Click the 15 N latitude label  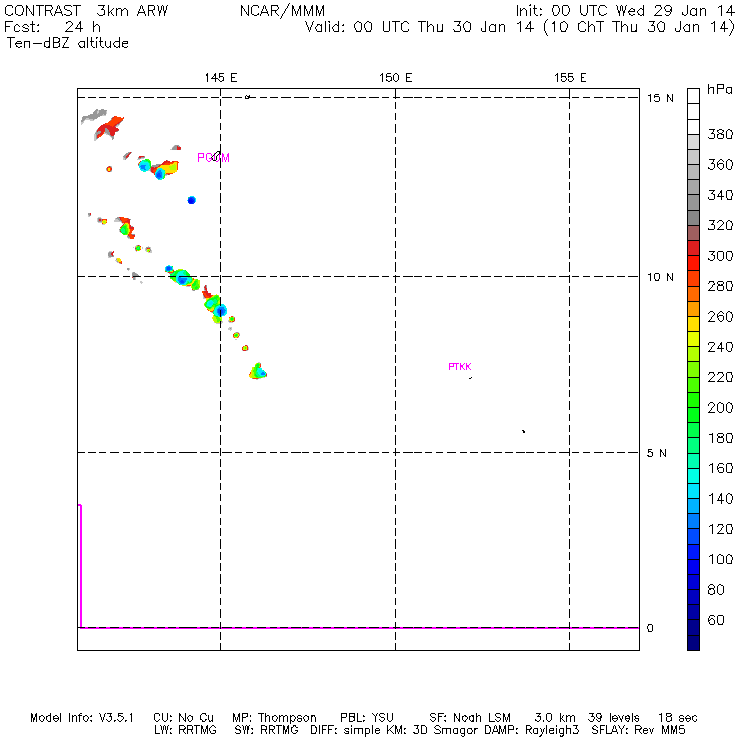pos(660,98)
